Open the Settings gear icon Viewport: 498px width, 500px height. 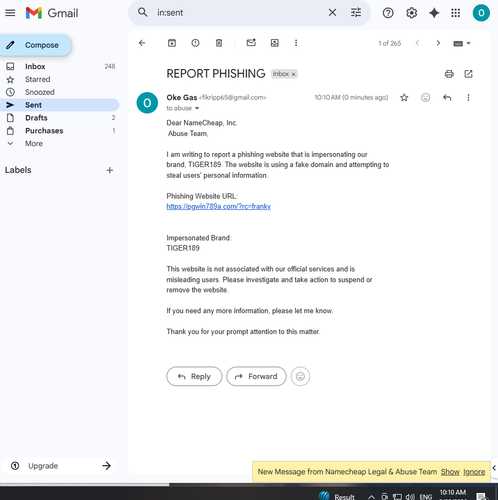tap(411, 13)
